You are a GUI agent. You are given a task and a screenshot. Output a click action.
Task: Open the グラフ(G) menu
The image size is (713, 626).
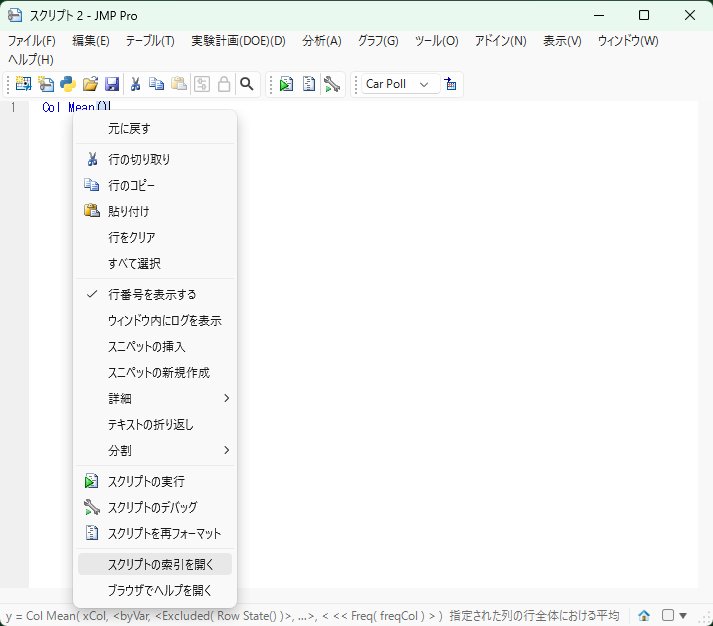[x=378, y=41]
